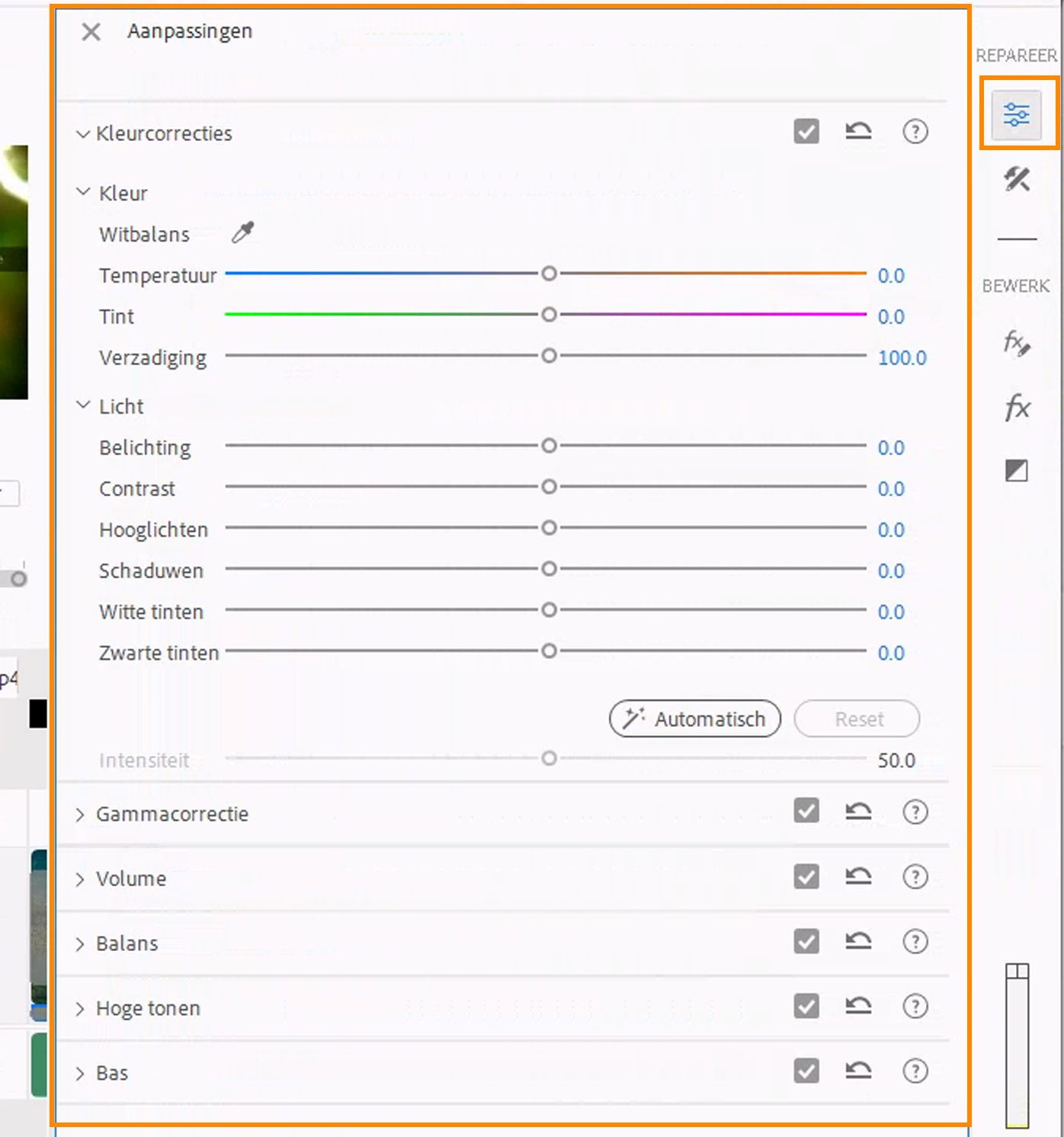The height and width of the screenshot is (1137, 1064).
Task: Click the Schaduwen value field
Action: [891, 572]
